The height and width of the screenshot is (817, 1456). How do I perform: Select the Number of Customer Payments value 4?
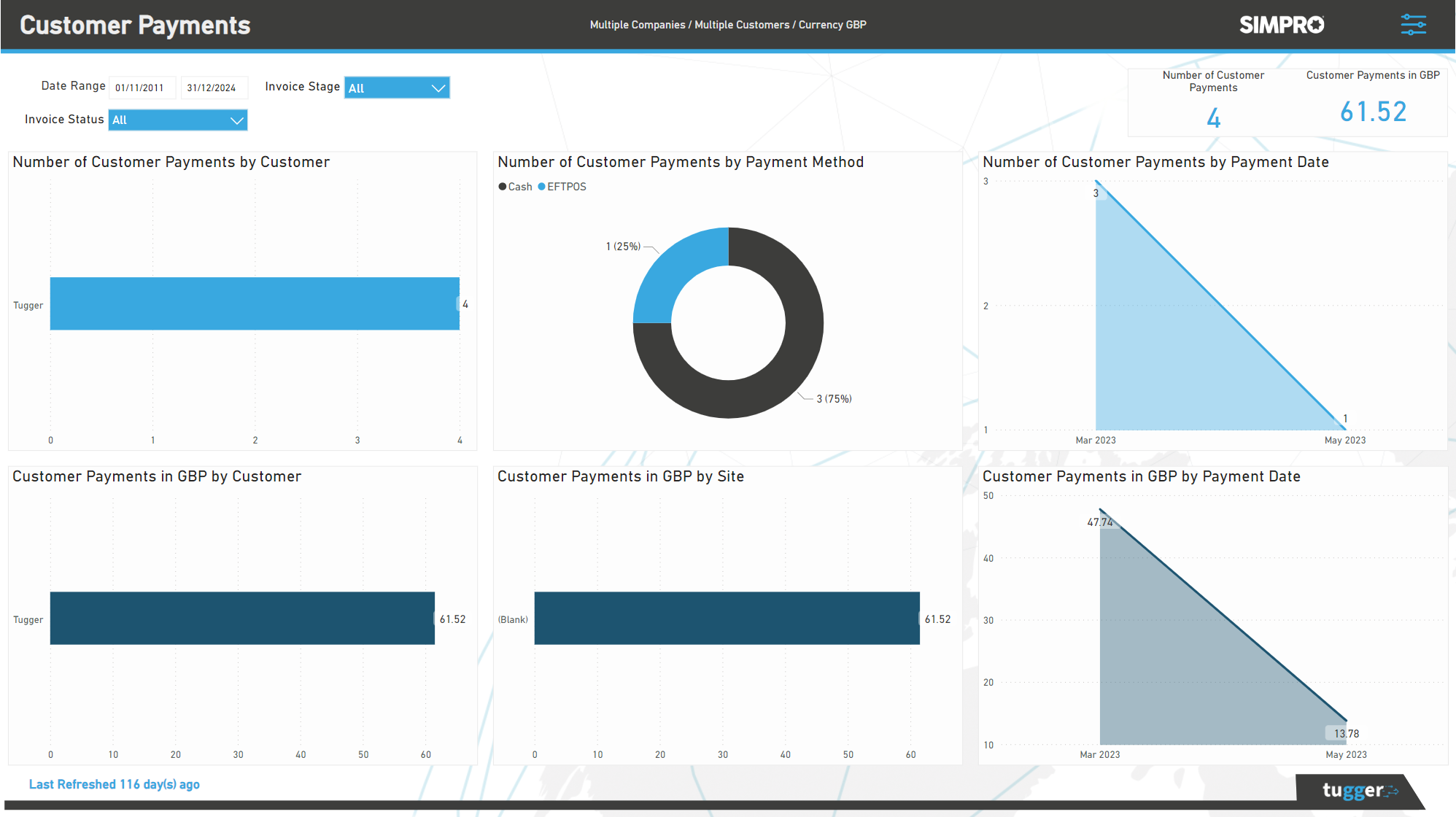click(1213, 117)
